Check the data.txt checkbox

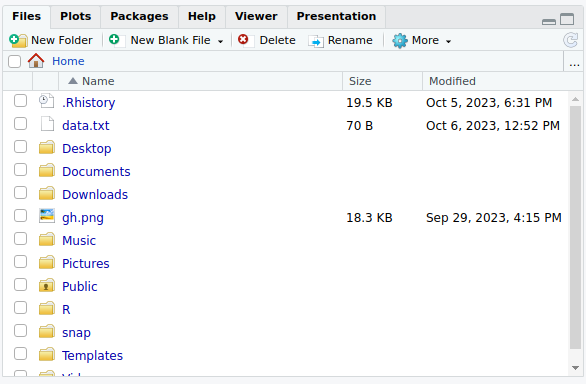click(20, 124)
